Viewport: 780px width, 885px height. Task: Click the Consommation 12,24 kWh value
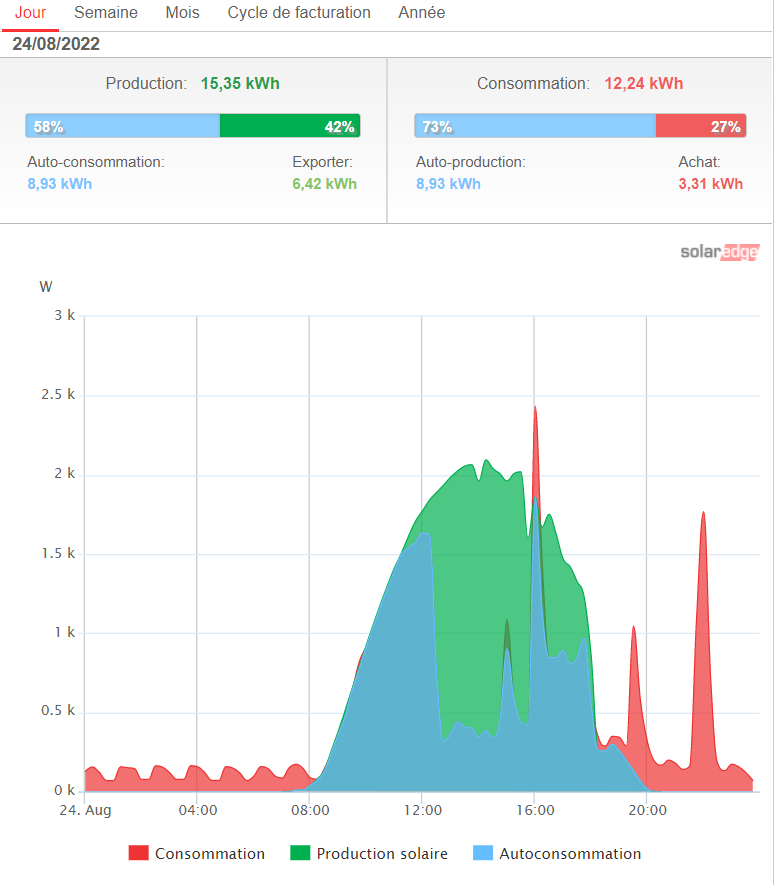(x=643, y=84)
